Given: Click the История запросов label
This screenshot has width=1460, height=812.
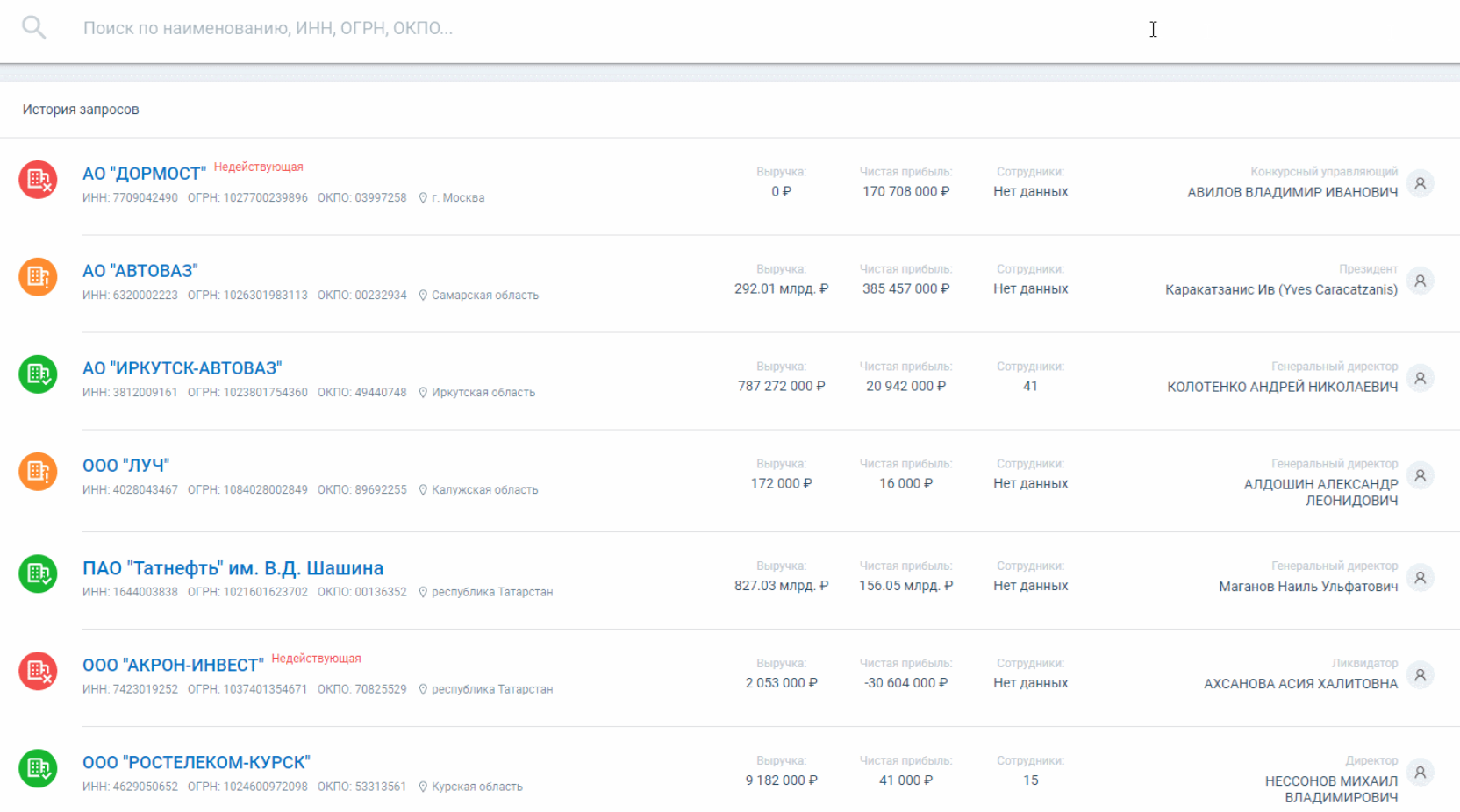Looking at the screenshot, I should pos(81,110).
